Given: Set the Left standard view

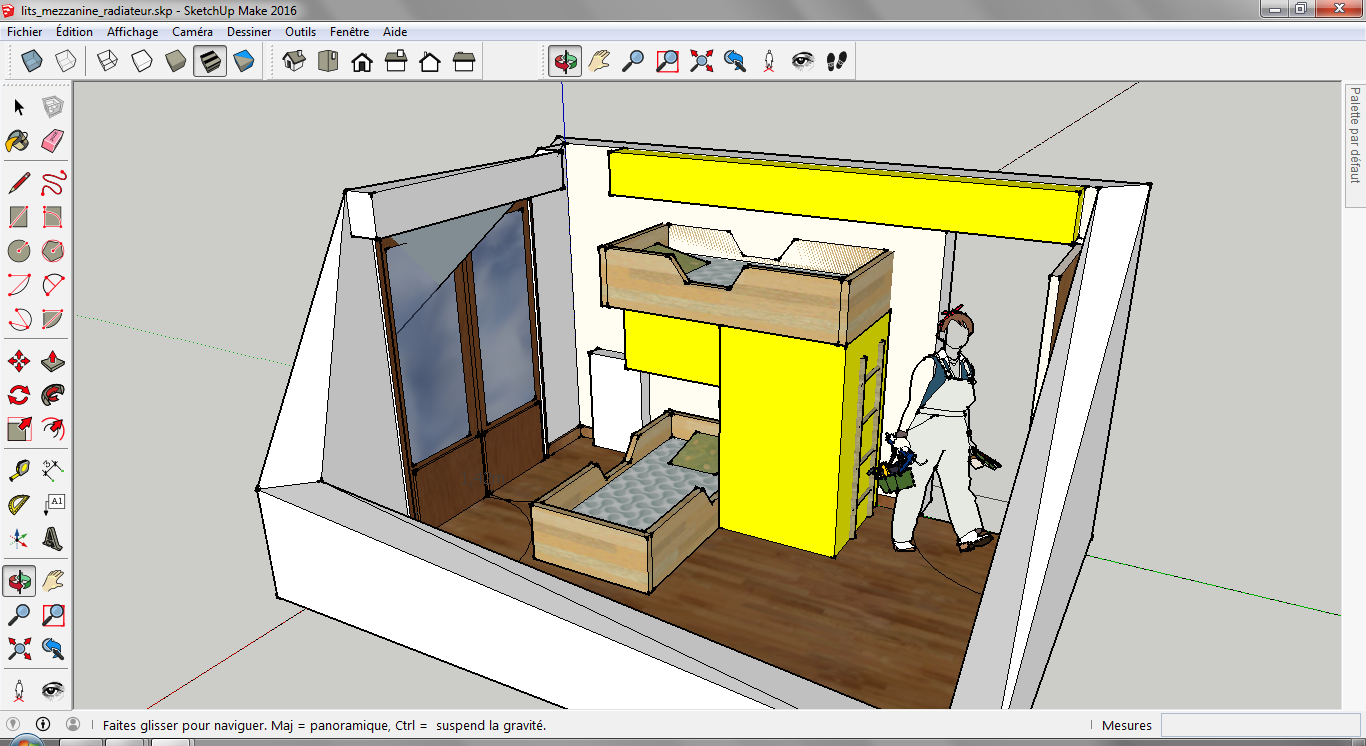Looking at the screenshot, I should tap(464, 62).
